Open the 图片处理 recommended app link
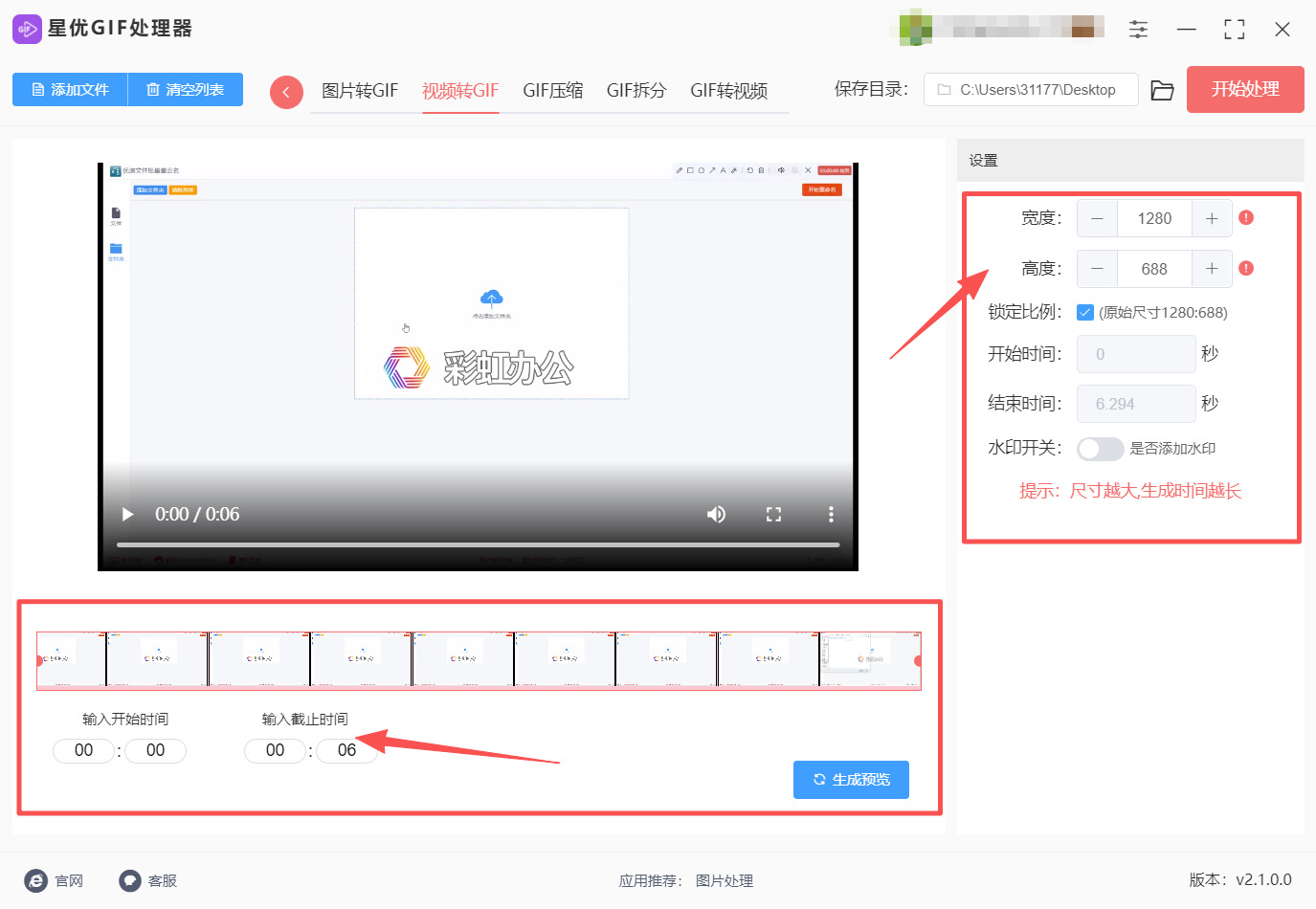Screen dimensions: 1316x909 [725, 881]
